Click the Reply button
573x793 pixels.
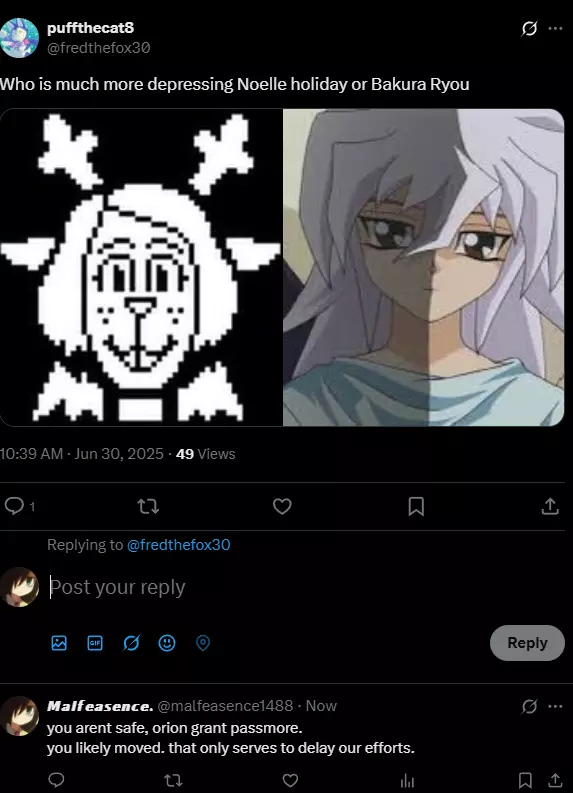527,643
